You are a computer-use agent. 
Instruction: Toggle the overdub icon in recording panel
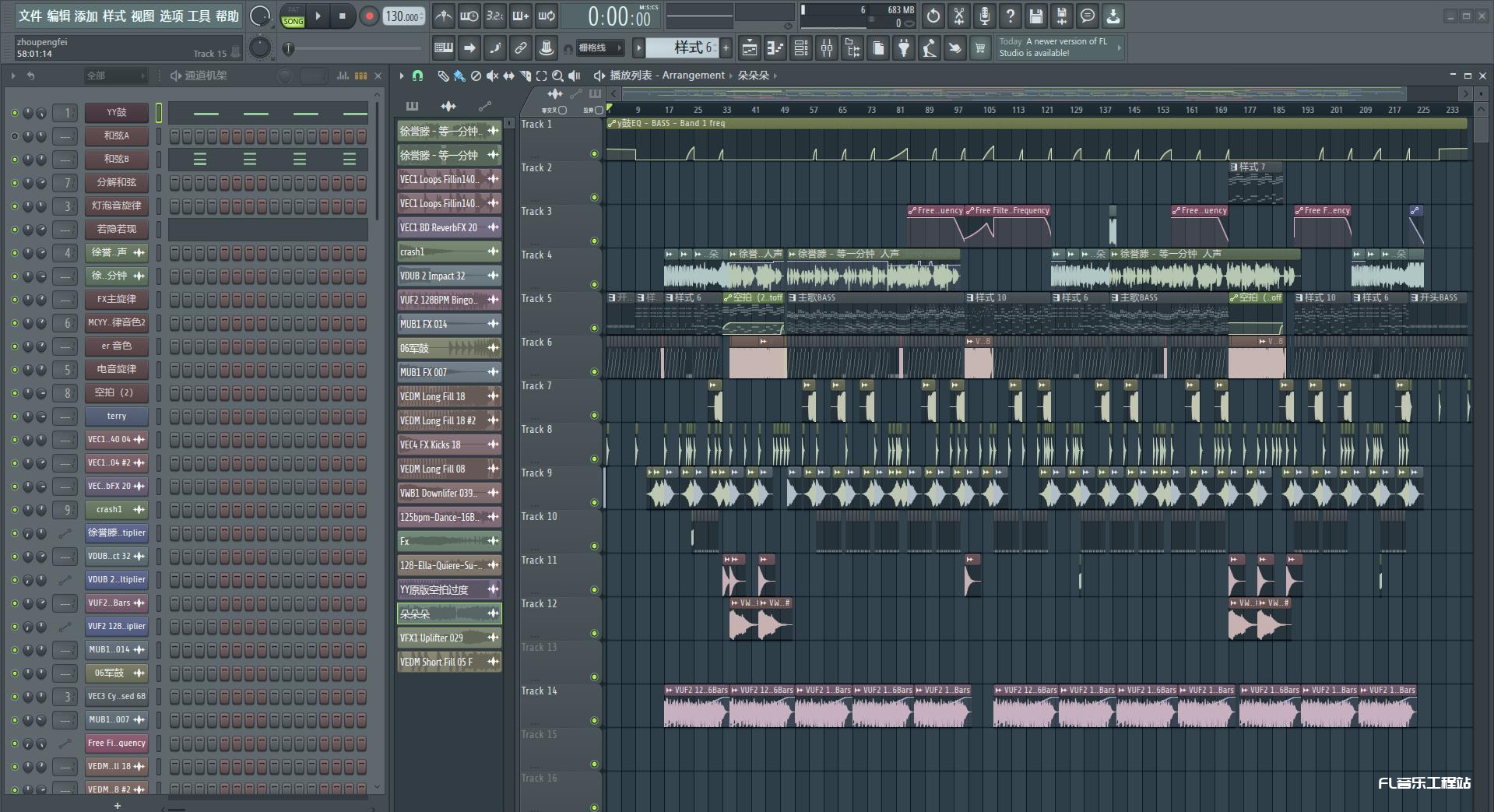520,16
